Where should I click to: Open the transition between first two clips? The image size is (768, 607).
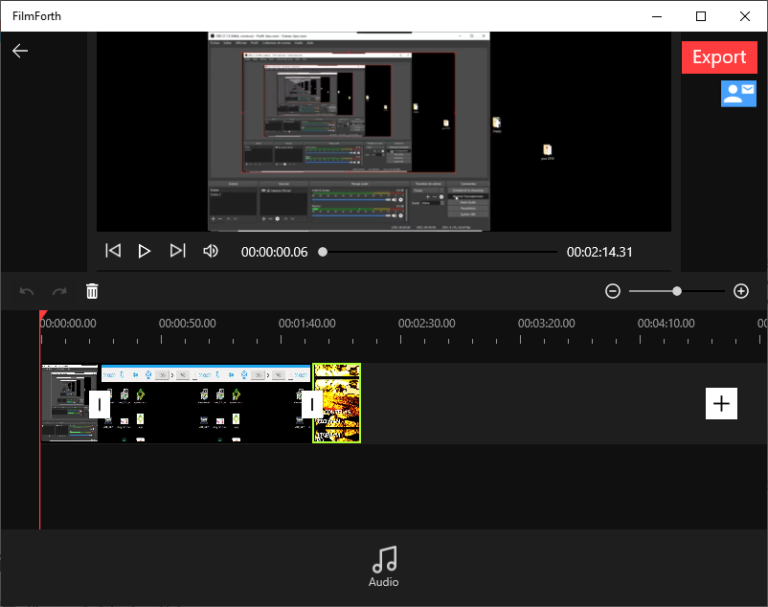(99, 404)
